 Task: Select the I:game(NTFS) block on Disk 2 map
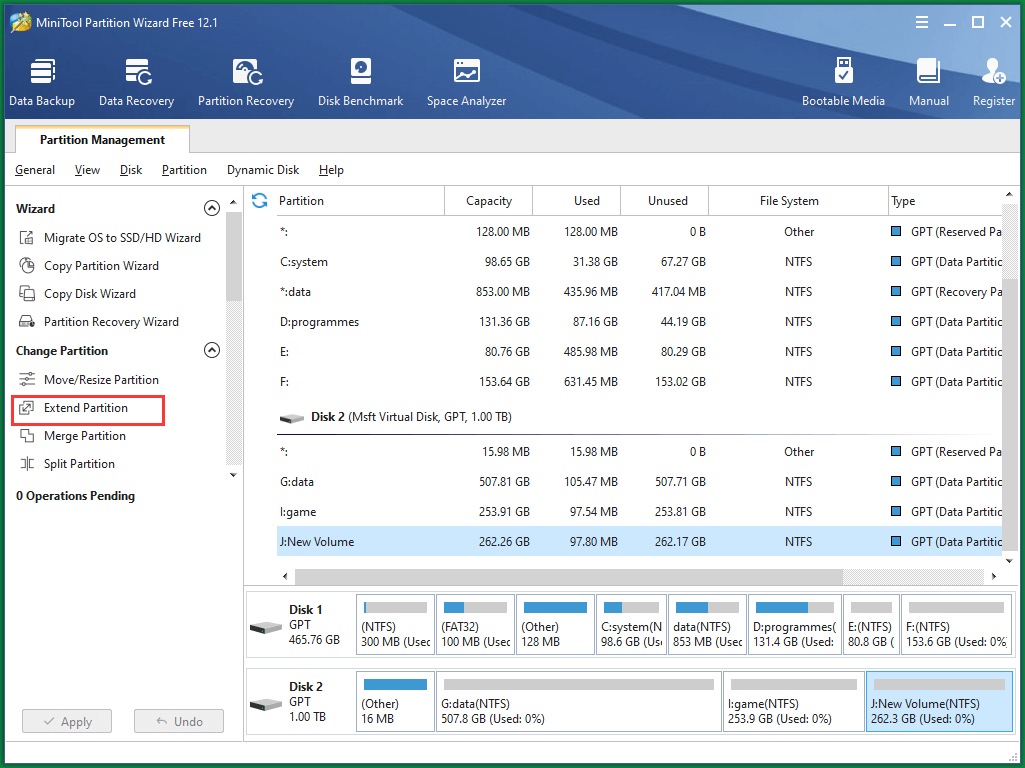[794, 701]
